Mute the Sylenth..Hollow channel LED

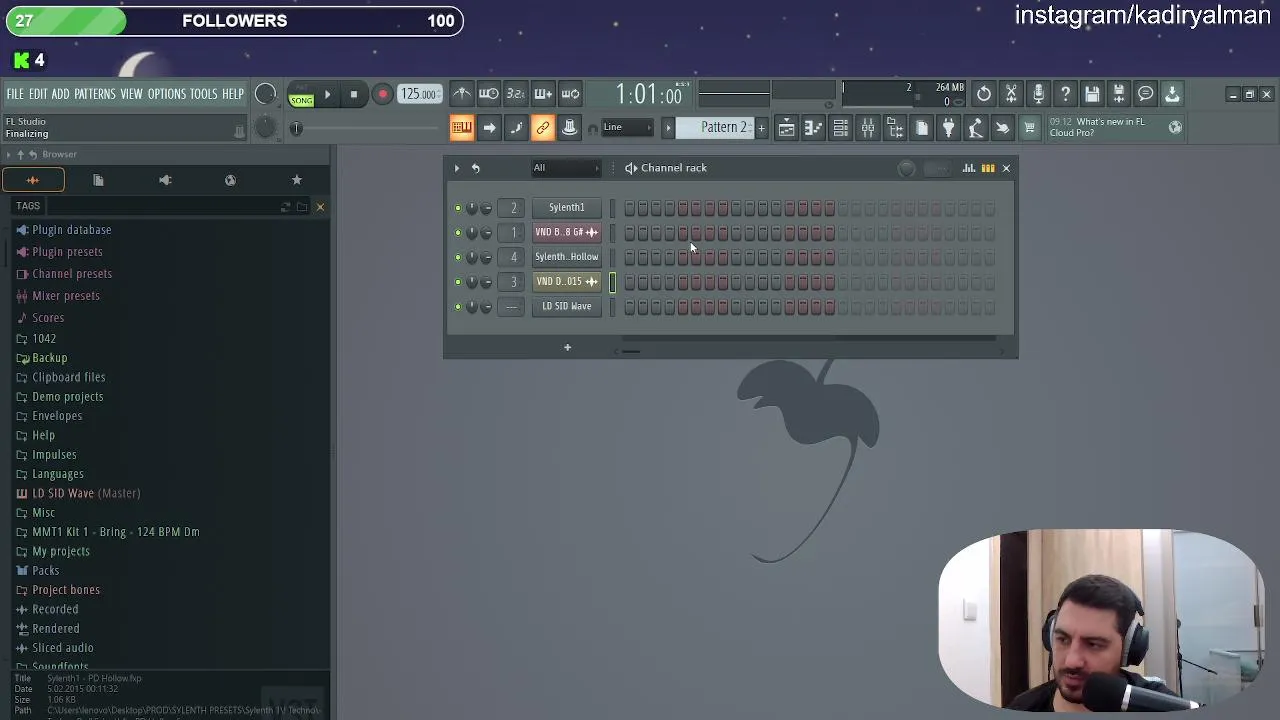(x=458, y=257)
